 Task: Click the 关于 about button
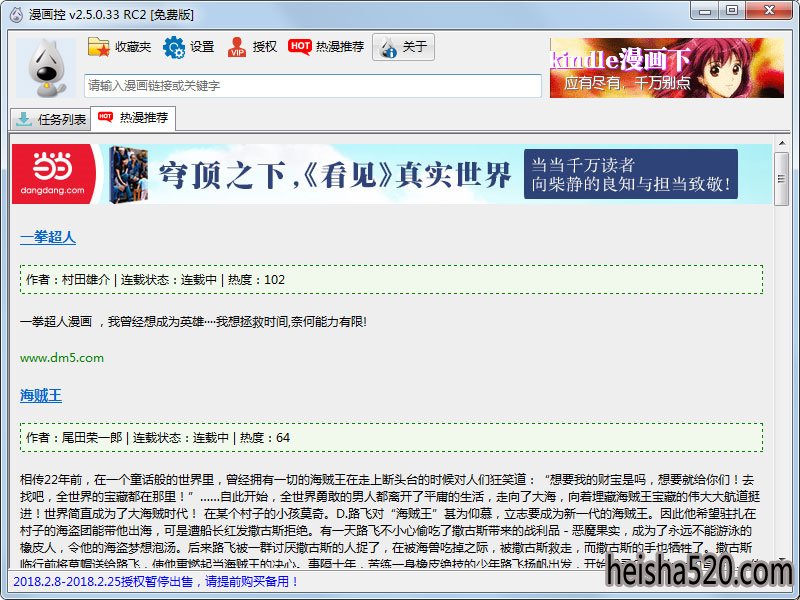pyautogui.click(x=403, y=47)
